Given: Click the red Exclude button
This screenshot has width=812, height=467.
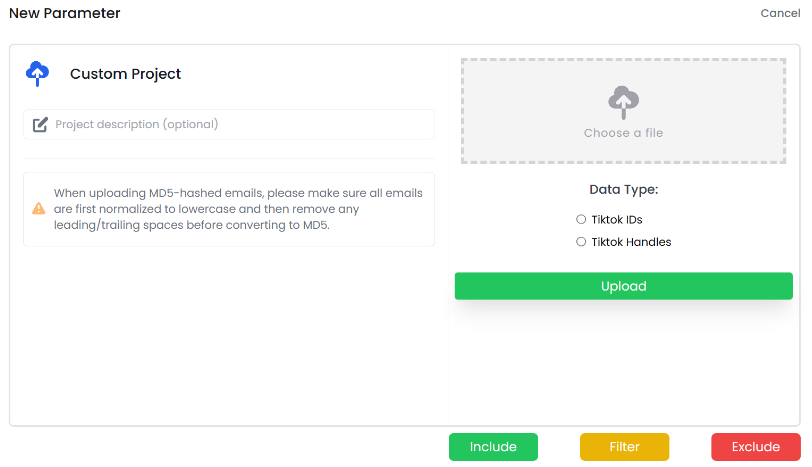Looking at the screenshot, I should pos(755,447).
